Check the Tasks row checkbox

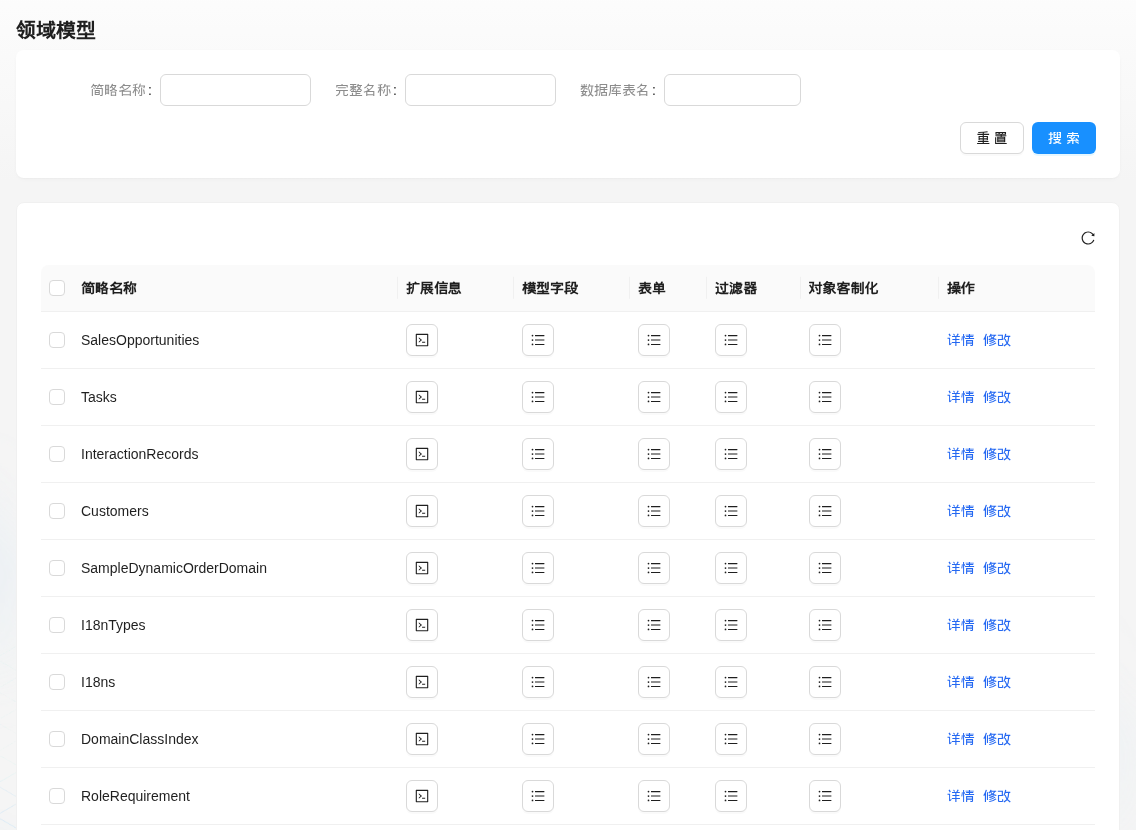click(57, 397)
